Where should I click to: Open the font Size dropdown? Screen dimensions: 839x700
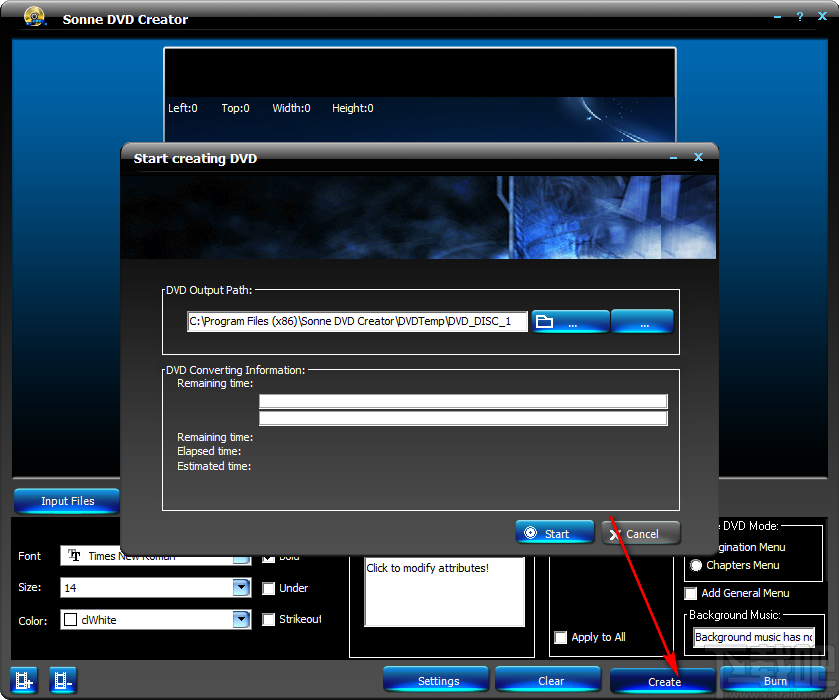pos(240,588)
